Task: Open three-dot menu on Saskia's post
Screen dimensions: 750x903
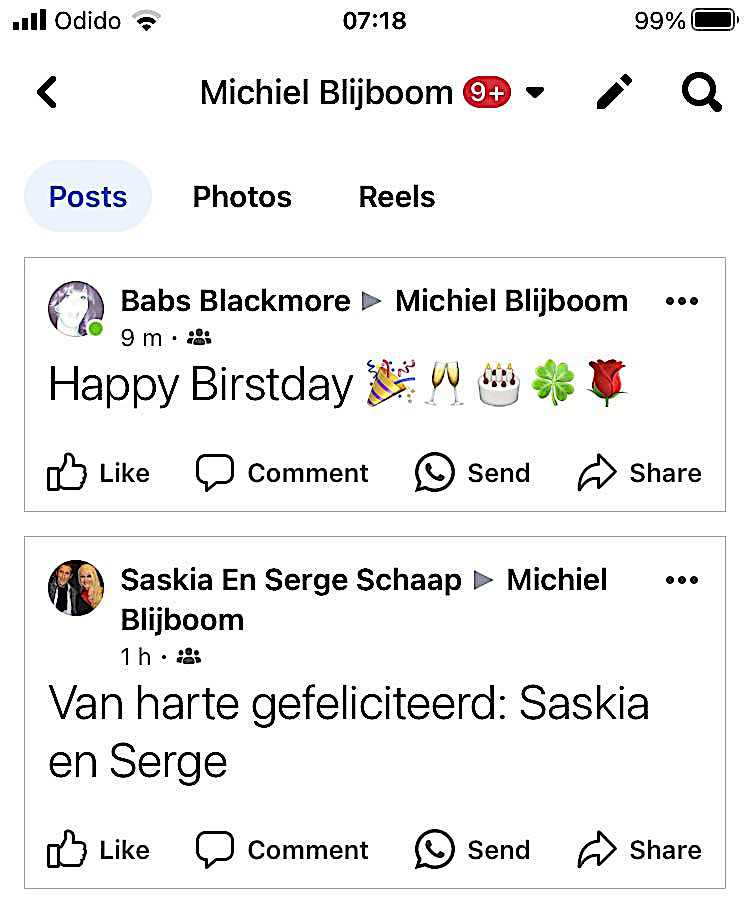Action: click(681, 580)
